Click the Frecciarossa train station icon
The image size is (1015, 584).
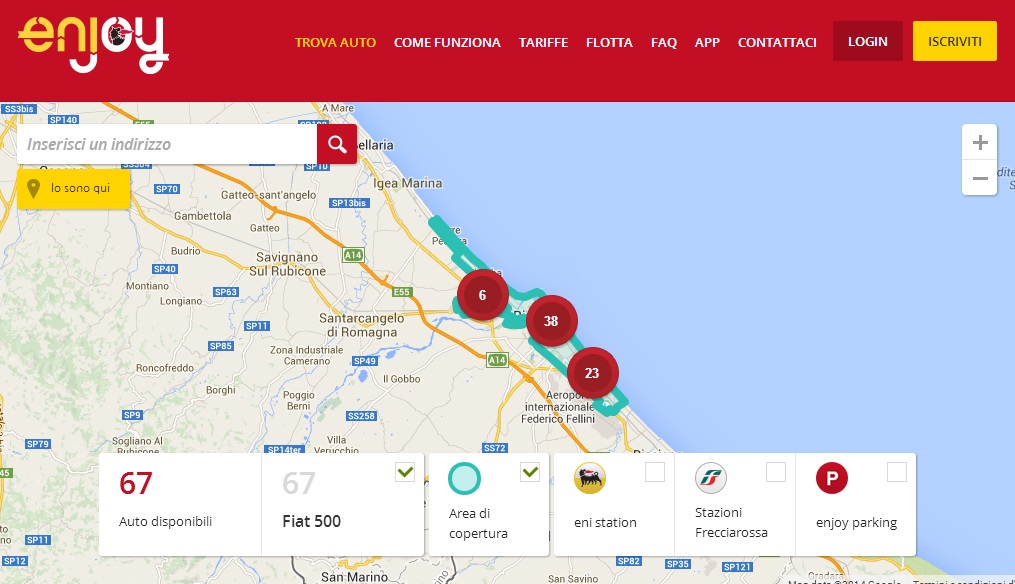click(x=711, y=478)
